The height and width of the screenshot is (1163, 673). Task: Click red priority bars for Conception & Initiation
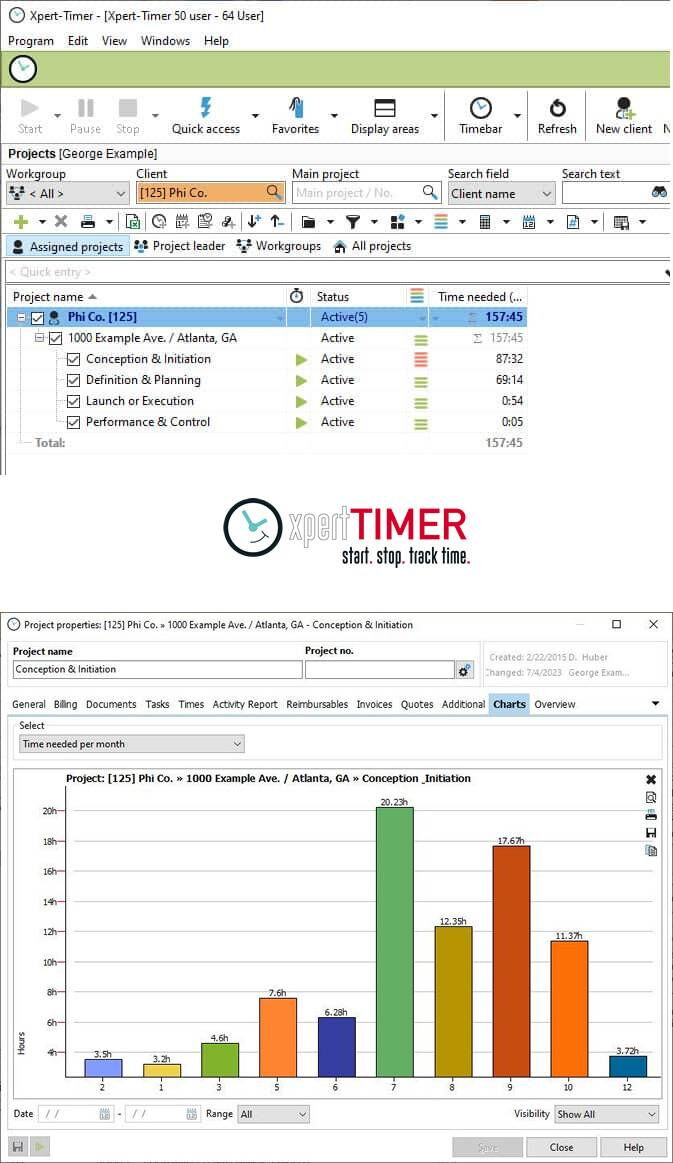pos(420,360)
